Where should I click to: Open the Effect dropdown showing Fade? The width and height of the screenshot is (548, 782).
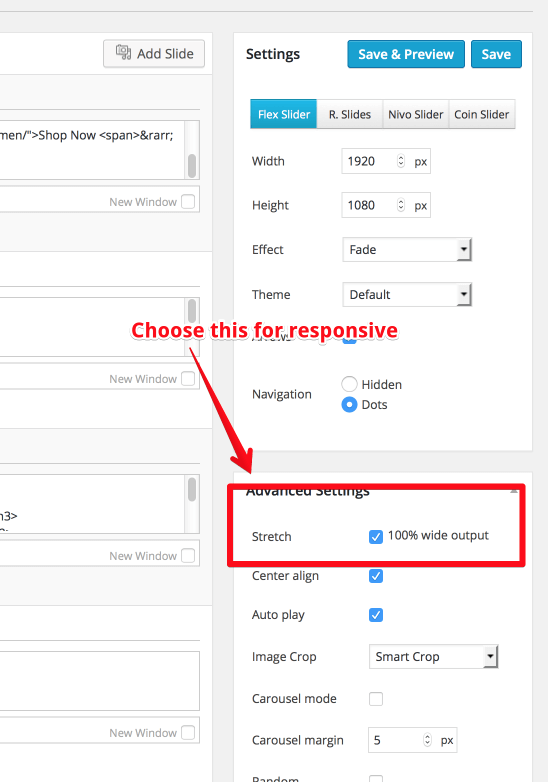407,249
